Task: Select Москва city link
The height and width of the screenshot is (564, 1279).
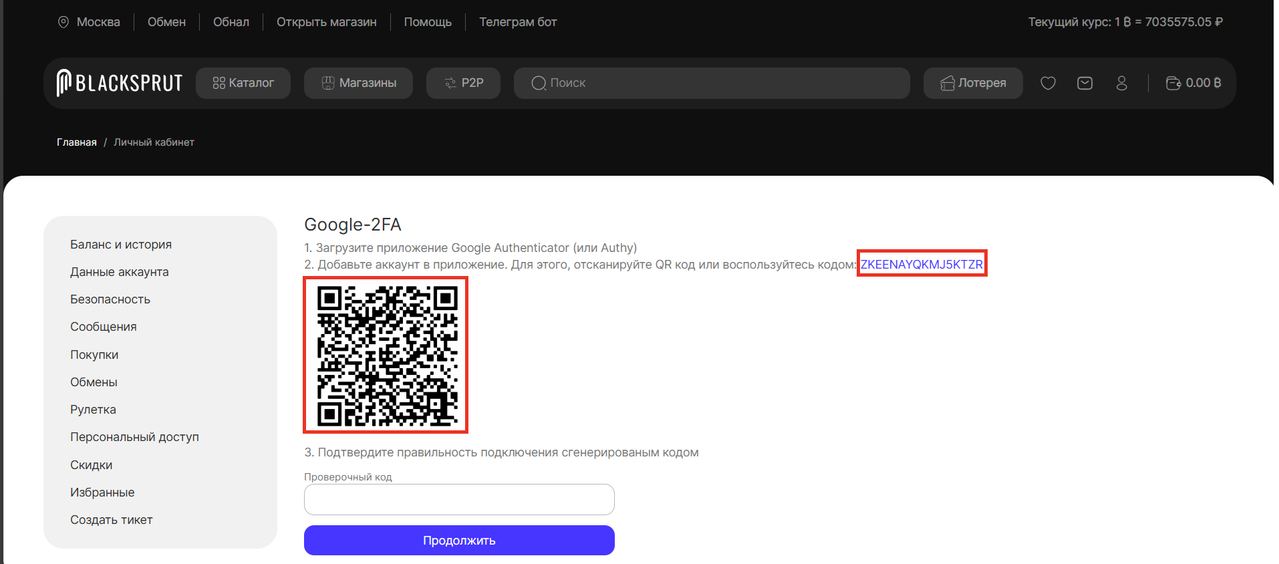Action: pos(98,22)
